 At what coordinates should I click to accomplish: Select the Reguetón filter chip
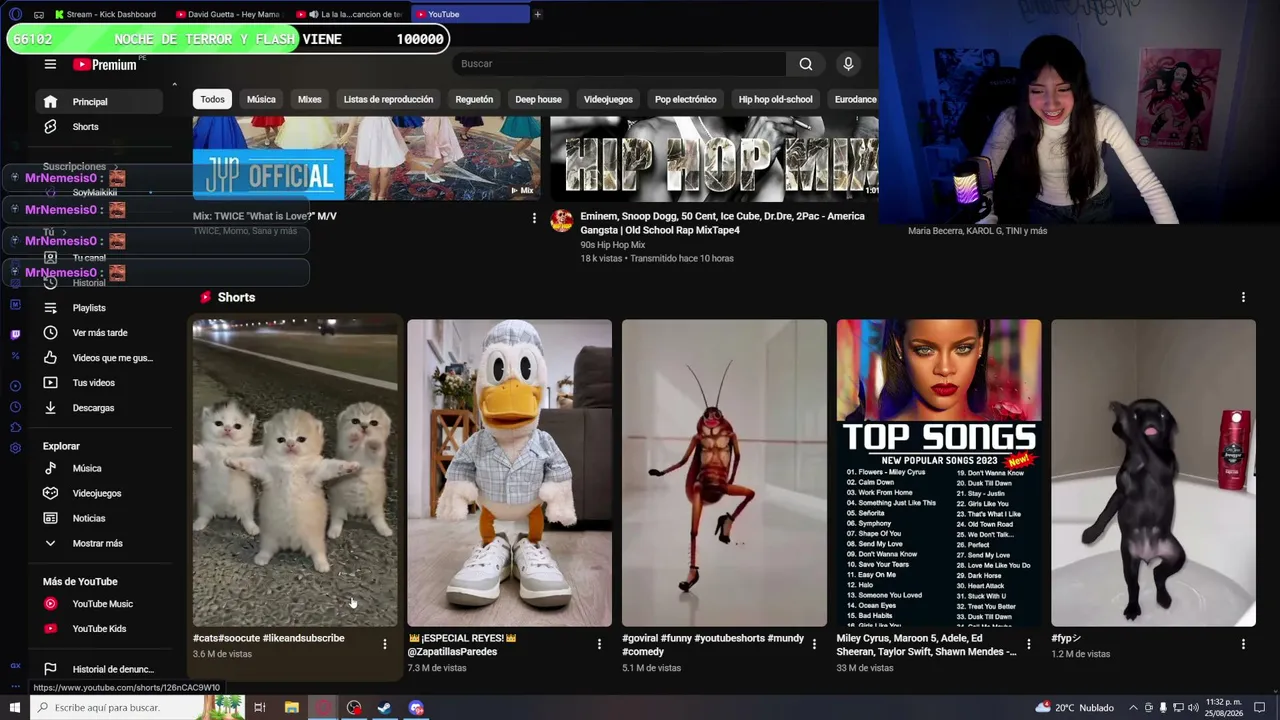pos(474,99)
